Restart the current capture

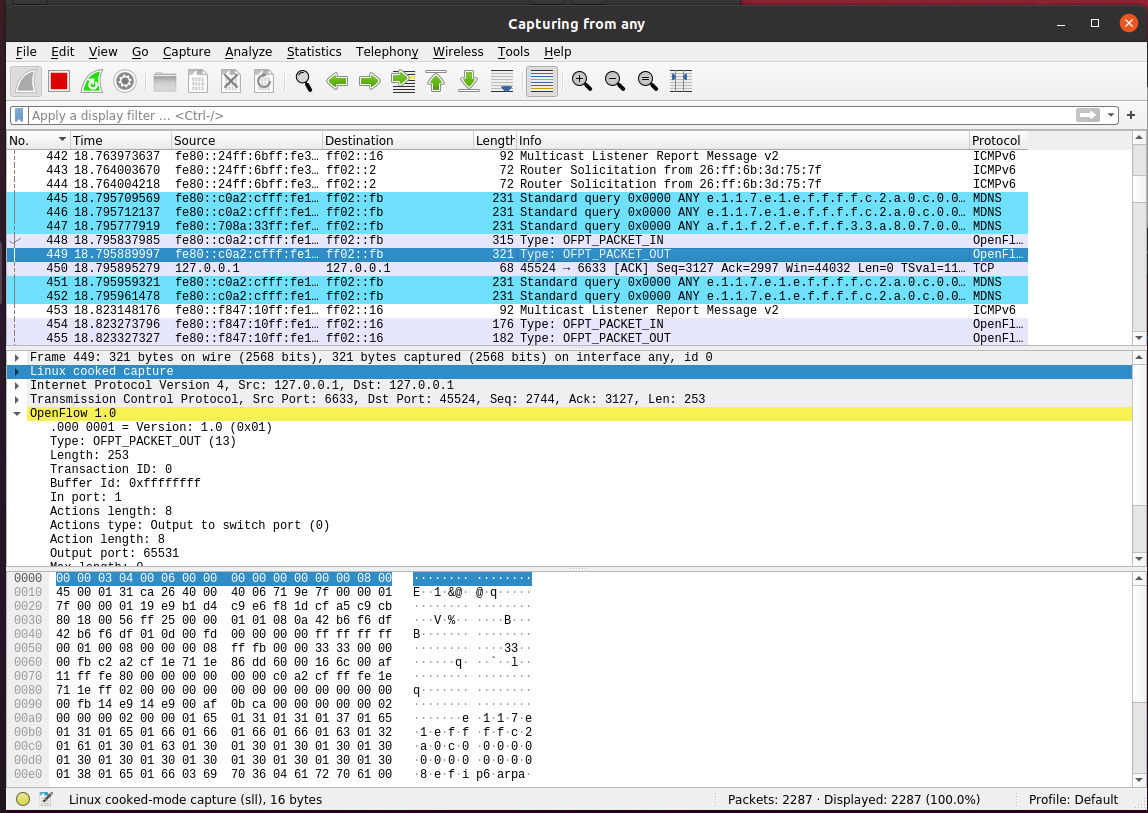coord(92,81)
